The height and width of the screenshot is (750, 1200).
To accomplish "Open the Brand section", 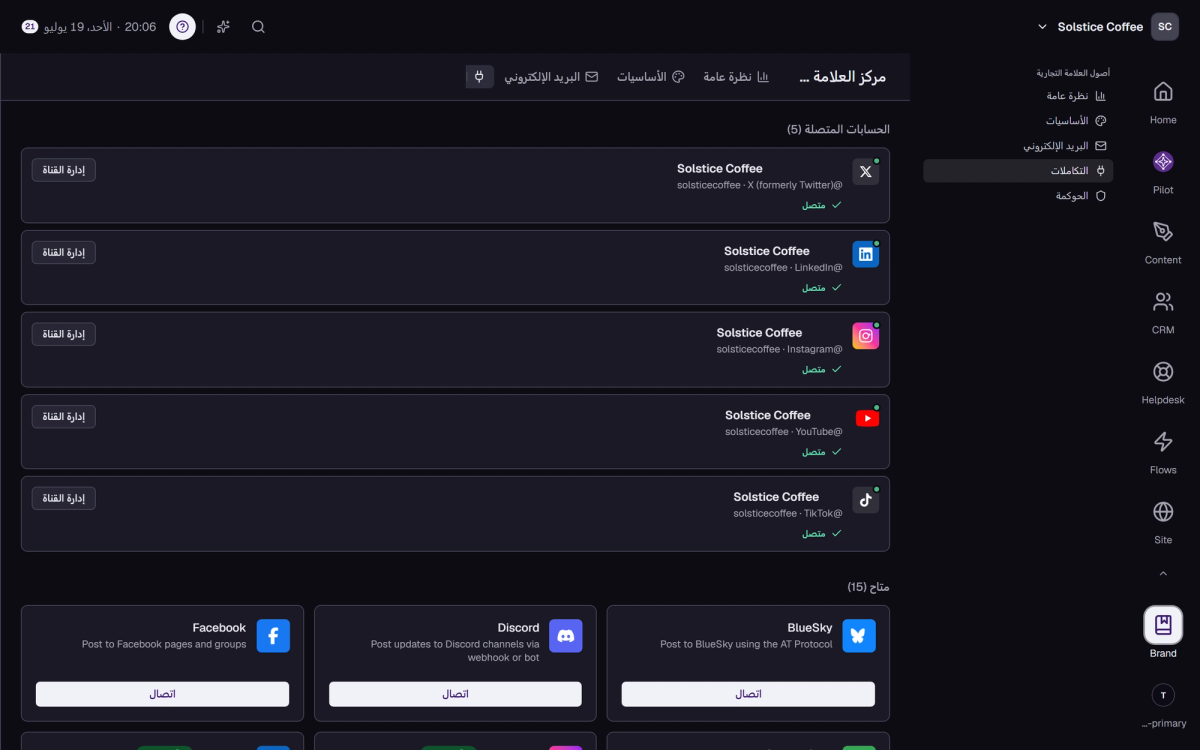I will pyautogui.click(x=1163, y=633).
